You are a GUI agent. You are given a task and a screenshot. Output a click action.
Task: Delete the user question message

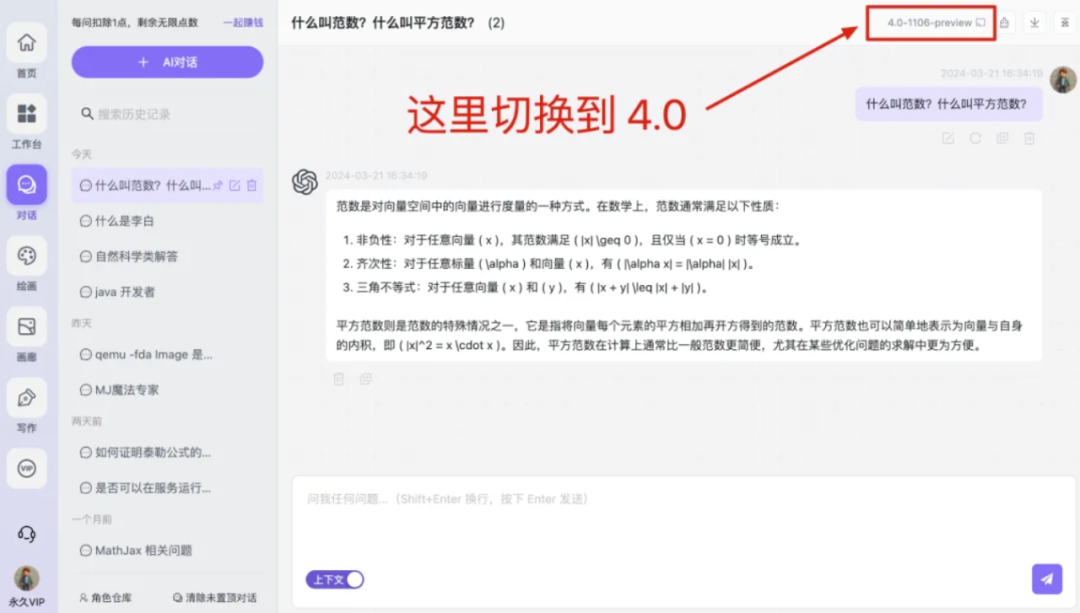[x=1030, y=138]
